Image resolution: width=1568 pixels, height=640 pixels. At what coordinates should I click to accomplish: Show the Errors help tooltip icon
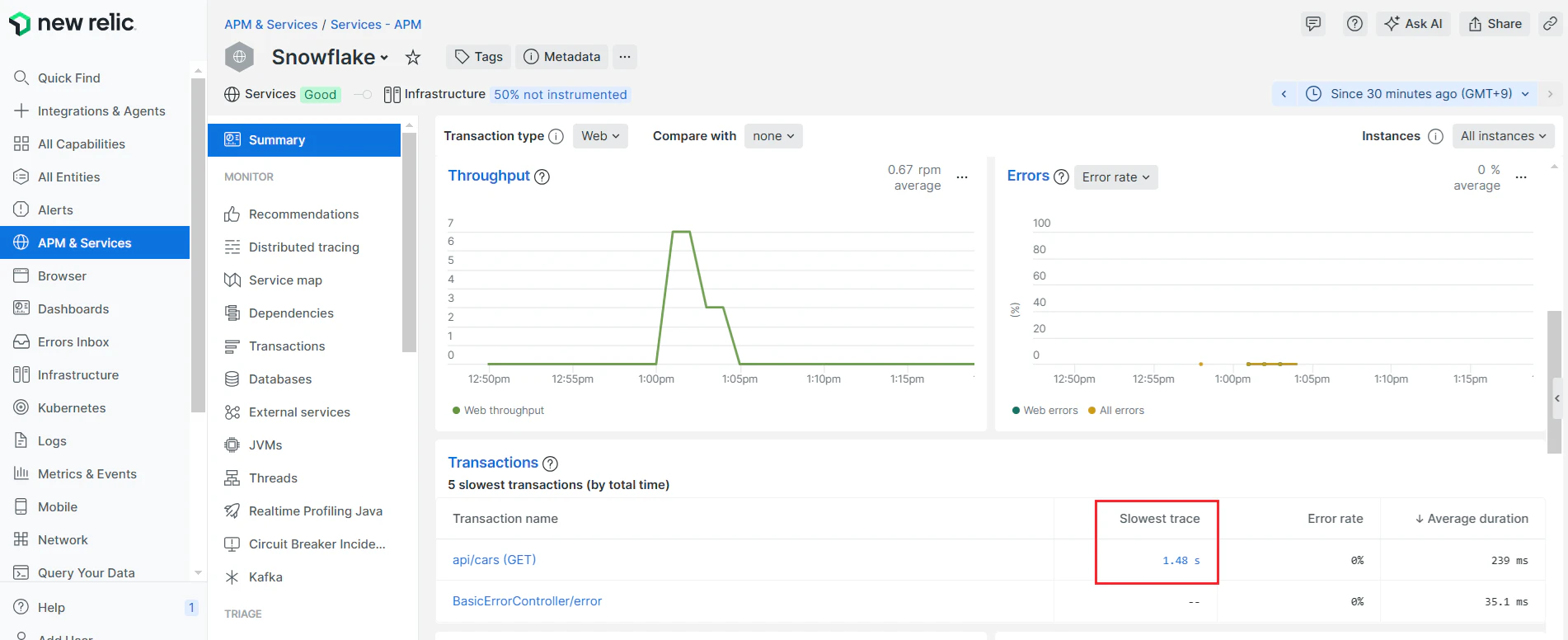tap(1061, 176)
